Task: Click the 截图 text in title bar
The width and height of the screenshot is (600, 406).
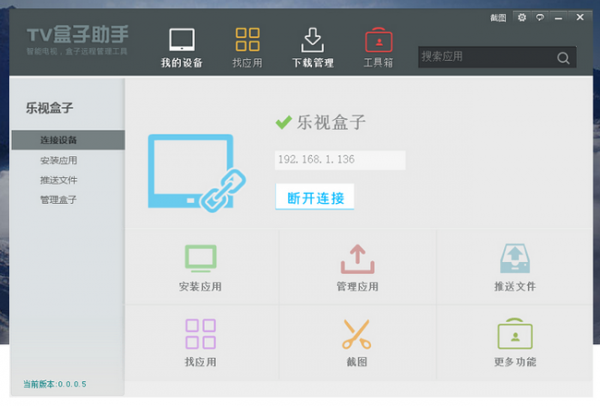Action: 498,18
